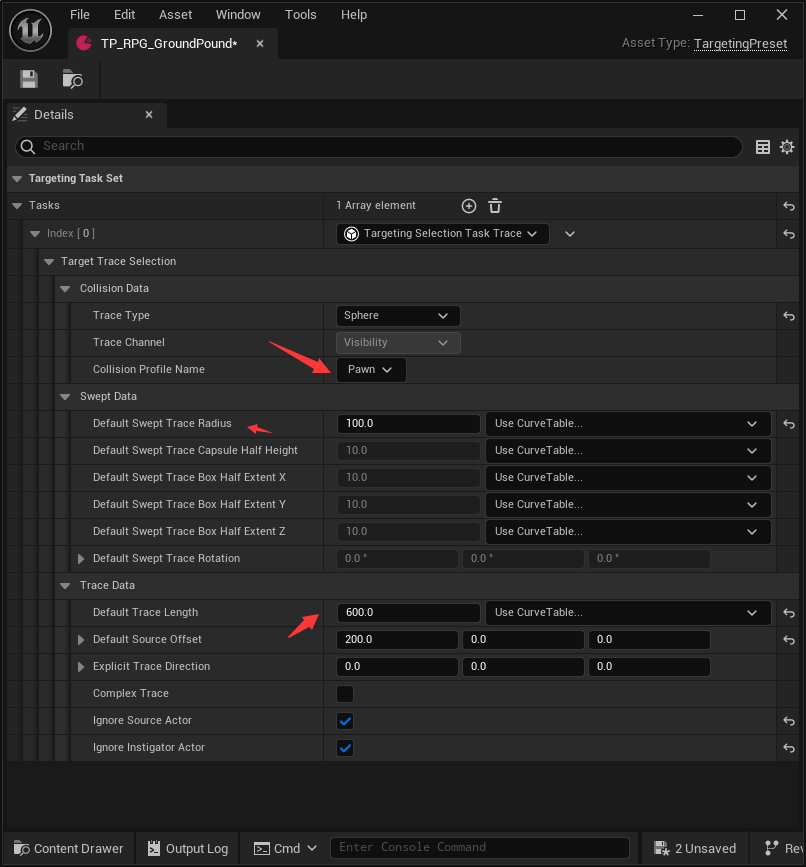806x867 pixels.
Task: Save the TP_RPG_GroundPound asset
Action: (29, 79)
